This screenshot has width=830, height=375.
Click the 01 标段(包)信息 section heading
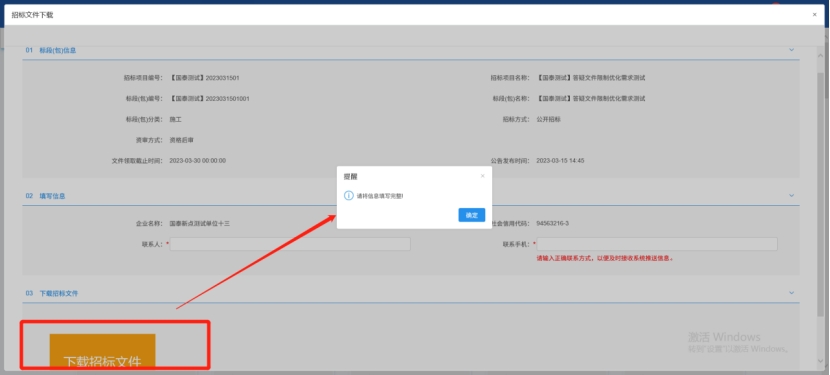51,50
